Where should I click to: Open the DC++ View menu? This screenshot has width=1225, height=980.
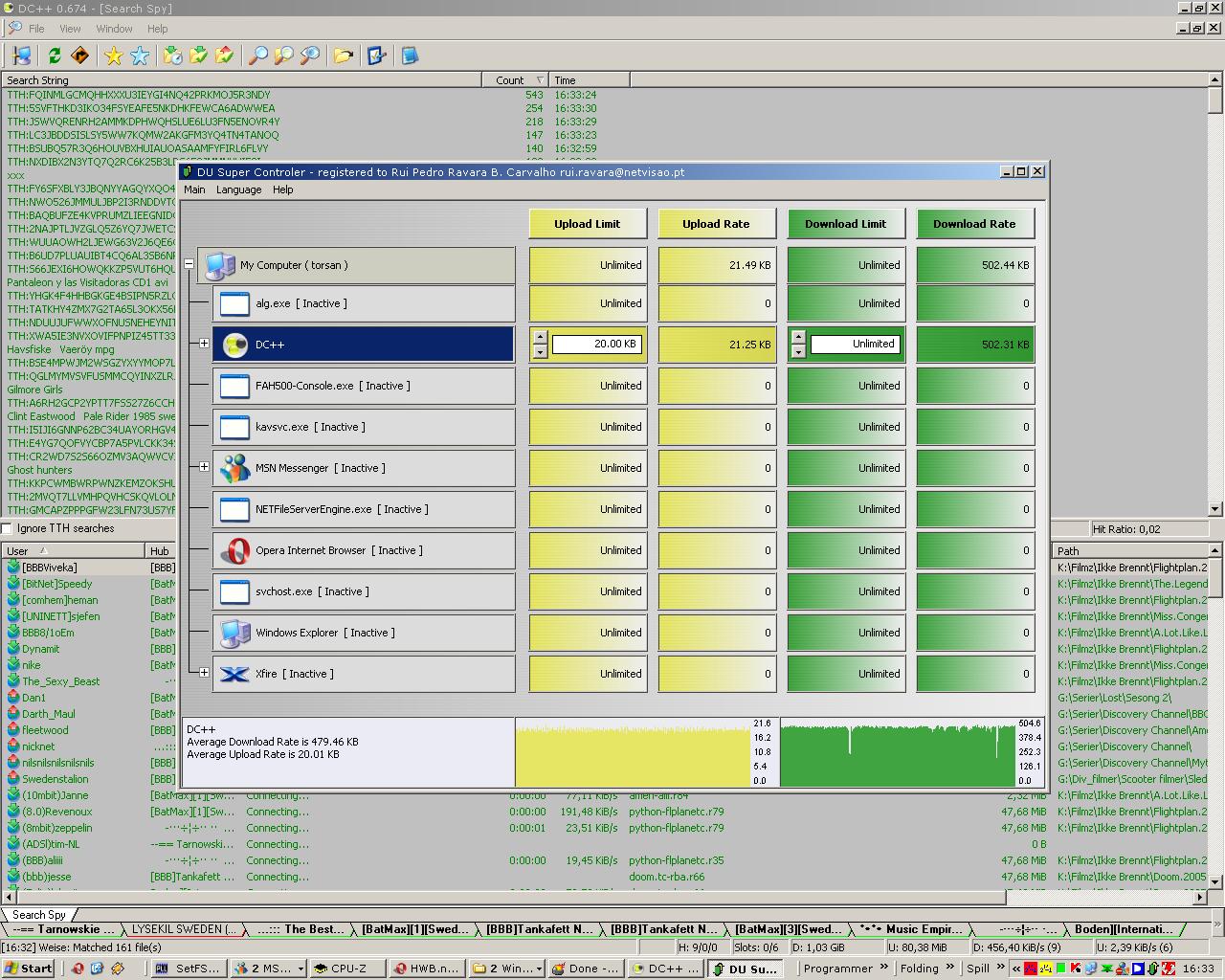(70, 29)
